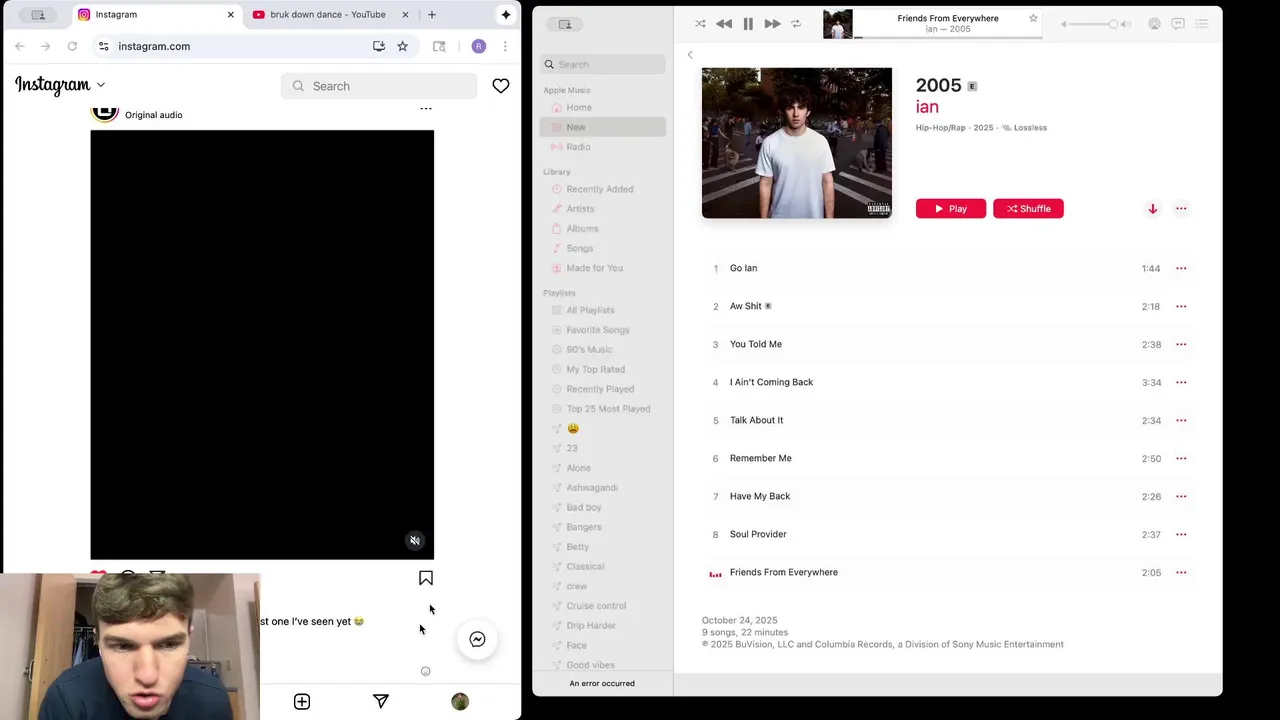Click playing indicator beside Friends From Everywhere
Screen dimensions: 1280x720
(715, 574)
